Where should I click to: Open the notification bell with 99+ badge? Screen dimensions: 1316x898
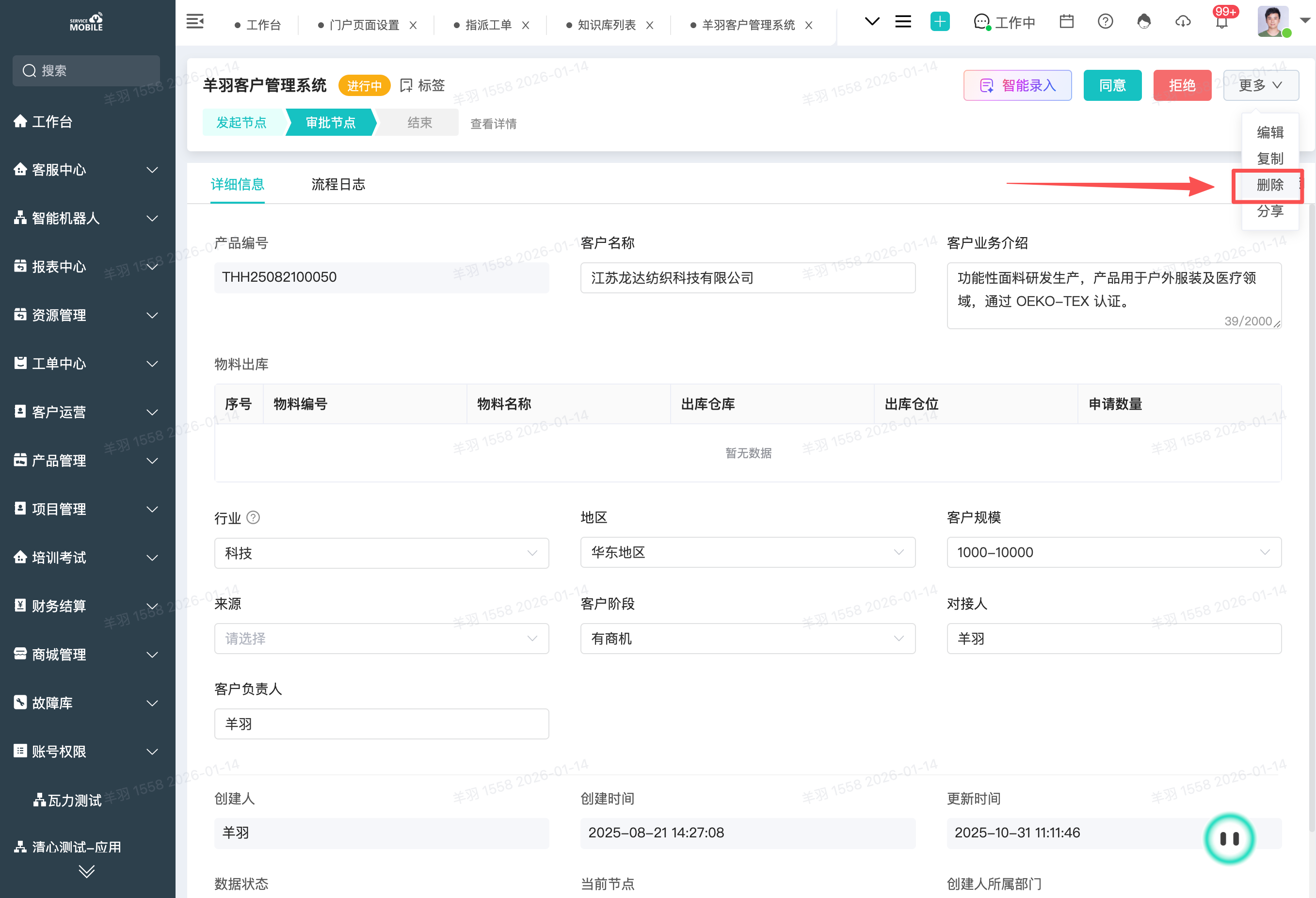click(1221, 22)
